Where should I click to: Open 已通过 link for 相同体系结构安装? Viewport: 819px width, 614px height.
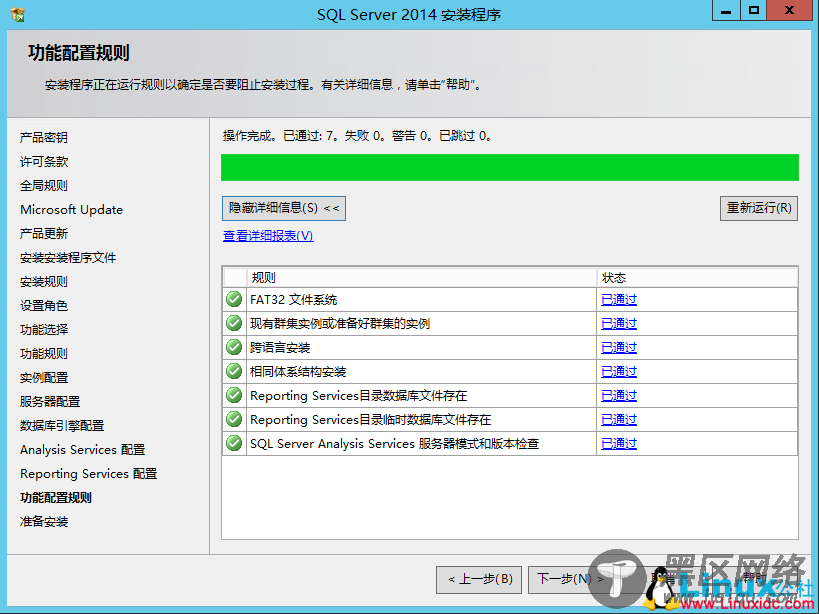(619, 372)
